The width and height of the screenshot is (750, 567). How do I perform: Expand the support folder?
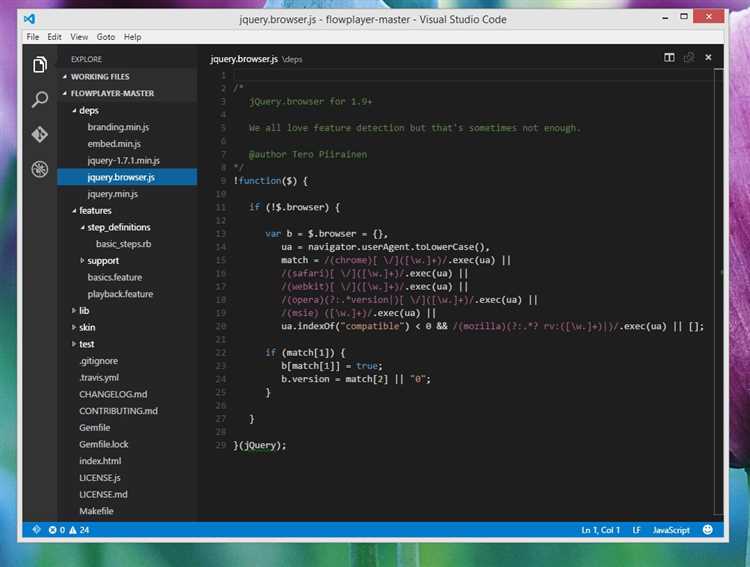coord(82,261)
